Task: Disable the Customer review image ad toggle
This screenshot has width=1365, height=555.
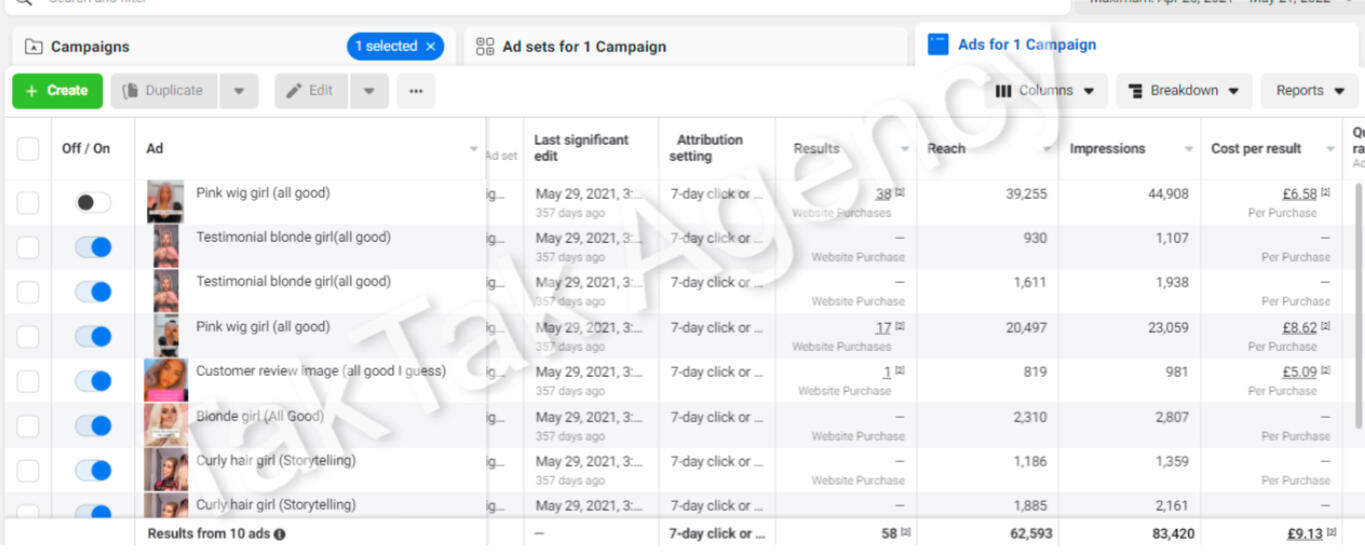Action: [x=93, y=381]
